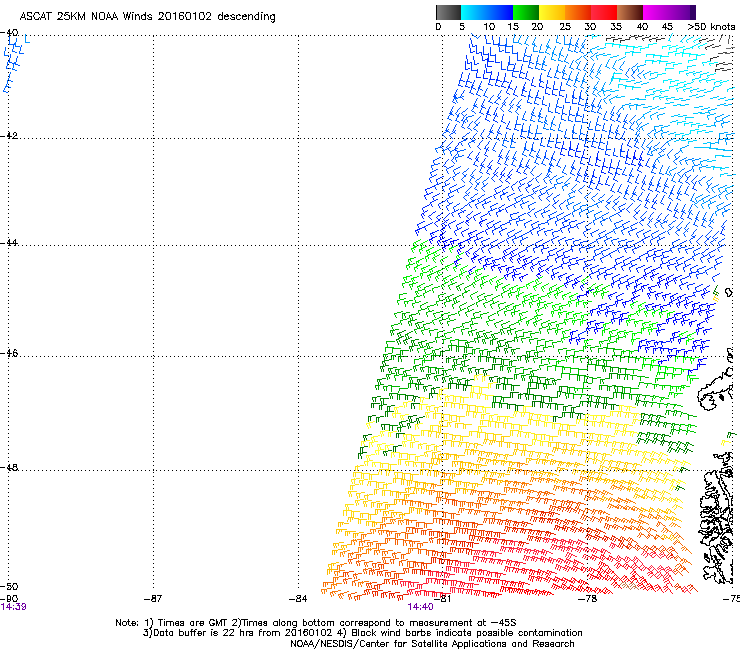Click the note line starting 'Note: 1) Times are GMT'
Image resolution: width=740 pixels, height=650 pixels.
[316, 623]
